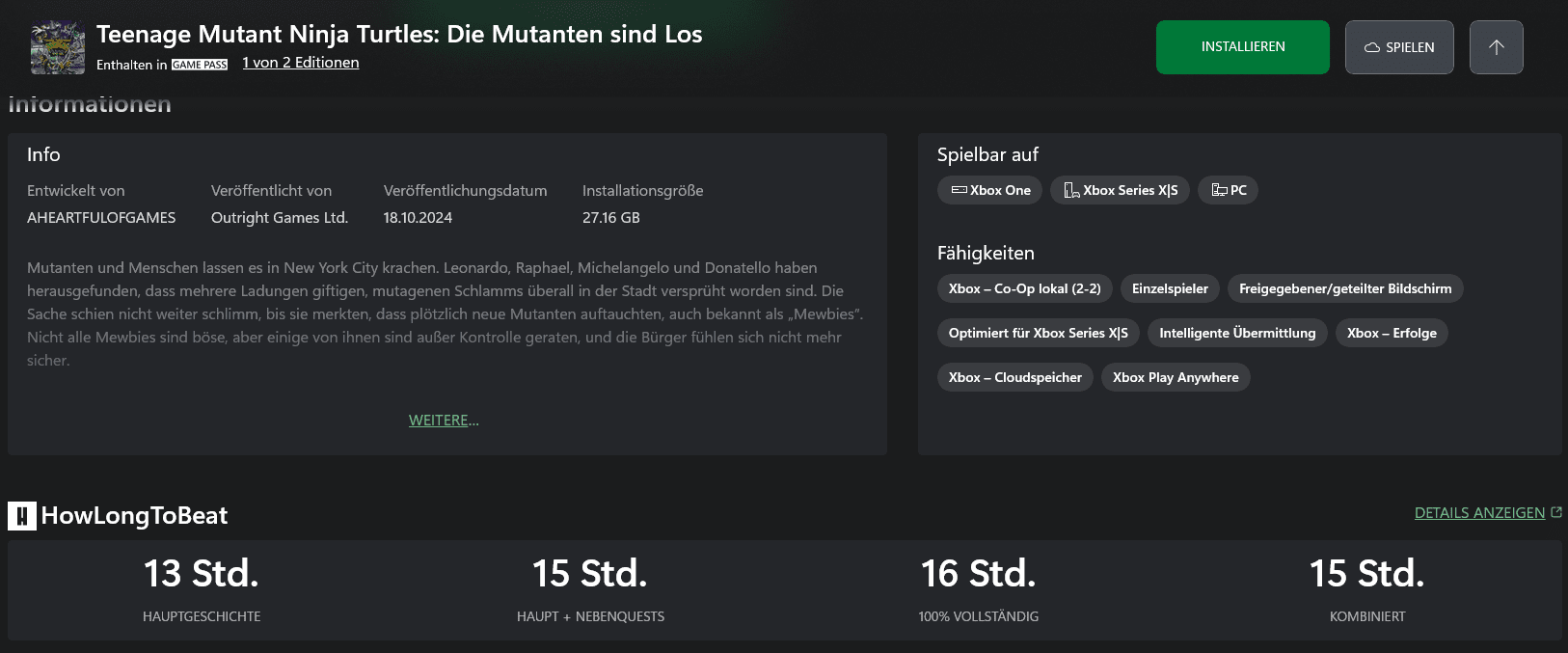Viewport: 1568px width, 653px height.
Task: Click the scroll-to-top arrow button
Action: coord(1497,47)
